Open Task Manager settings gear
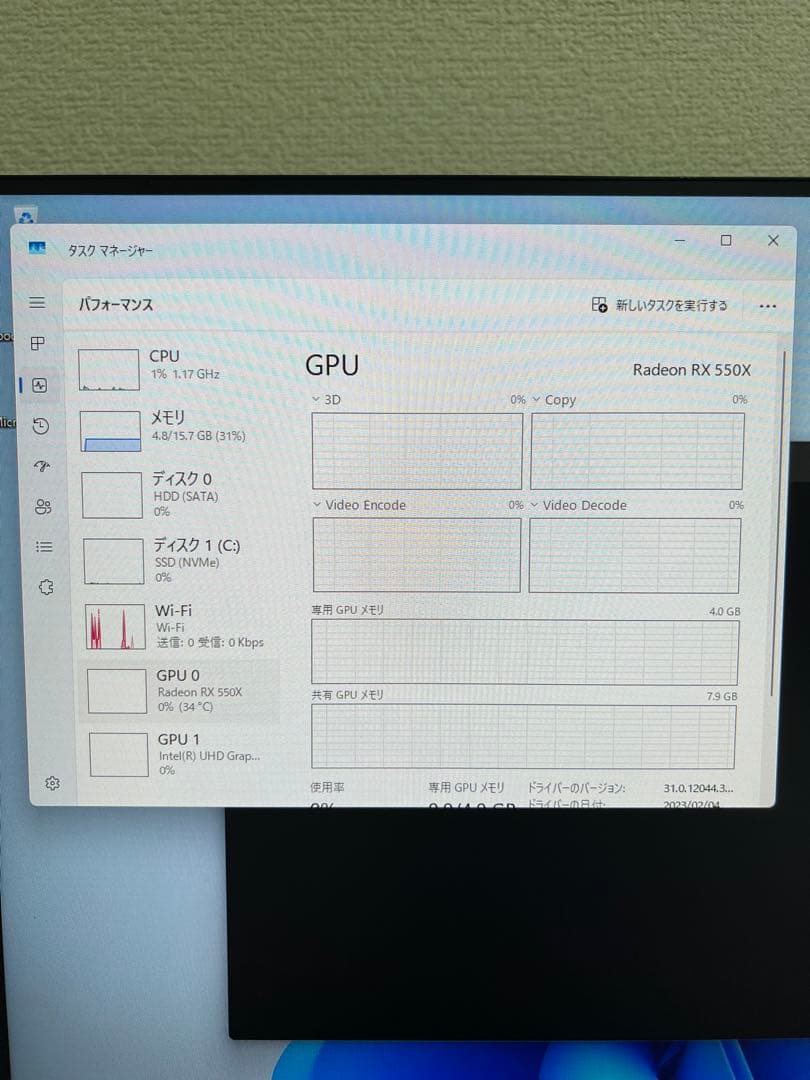 [52, 784]
